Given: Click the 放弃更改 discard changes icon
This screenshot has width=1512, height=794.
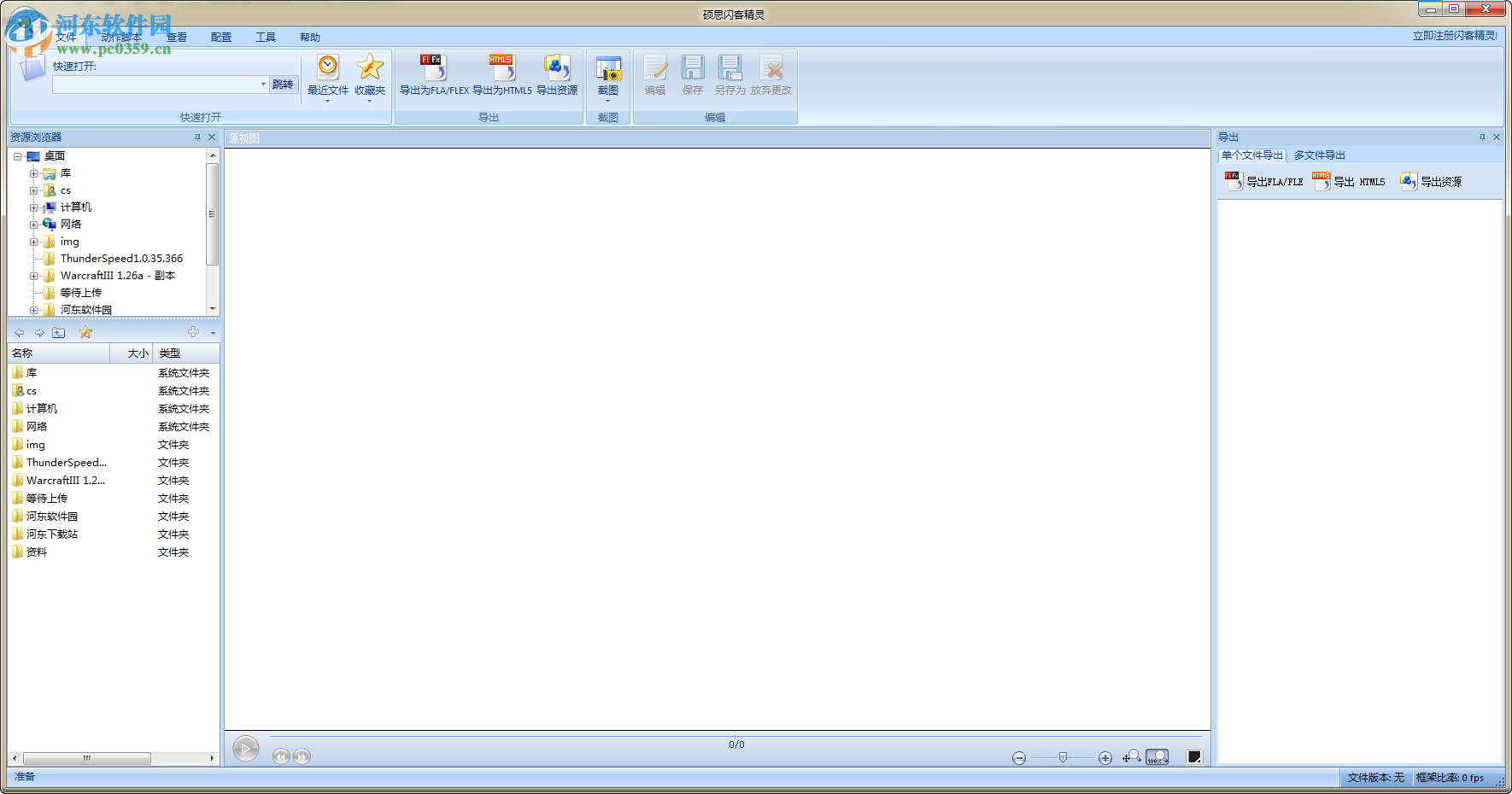Looking at the screenshot, I should (771, 75).
